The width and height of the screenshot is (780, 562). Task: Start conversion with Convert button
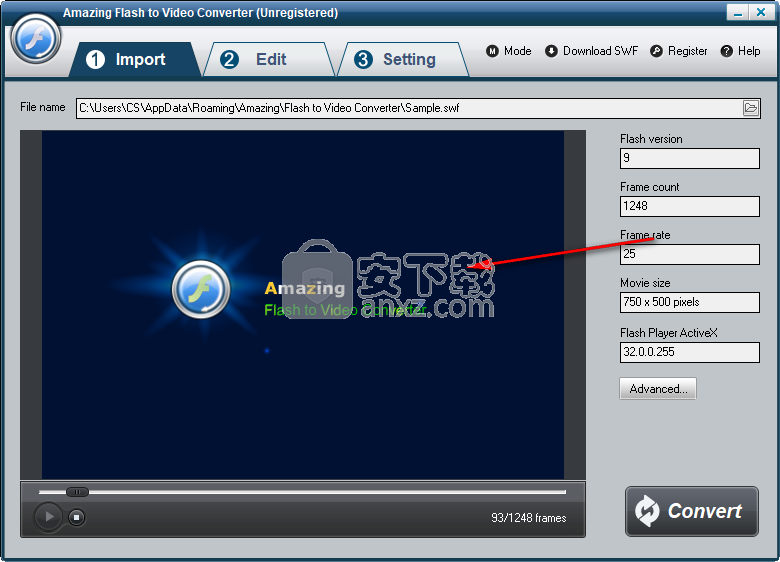point(691,511)
